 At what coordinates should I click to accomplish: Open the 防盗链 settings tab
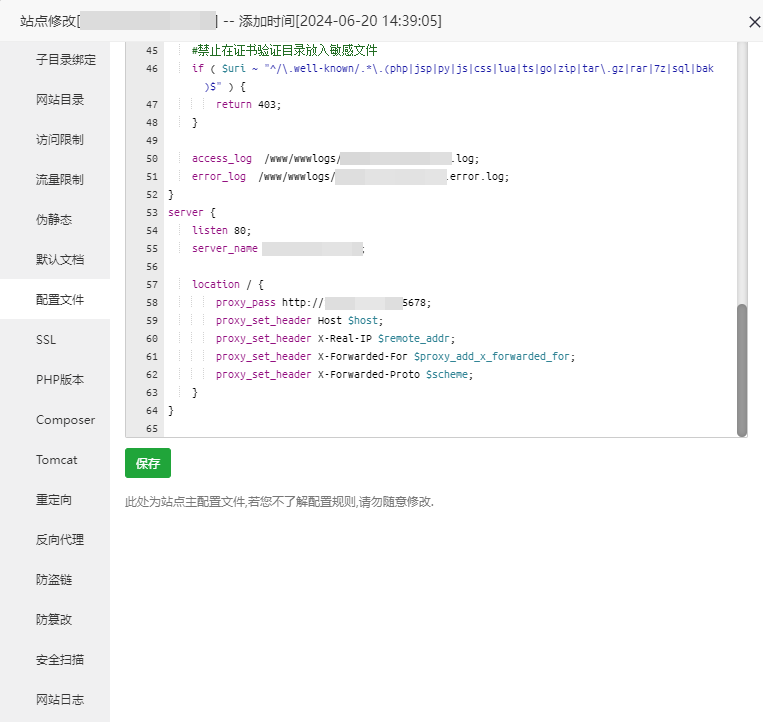click(54, 579)
